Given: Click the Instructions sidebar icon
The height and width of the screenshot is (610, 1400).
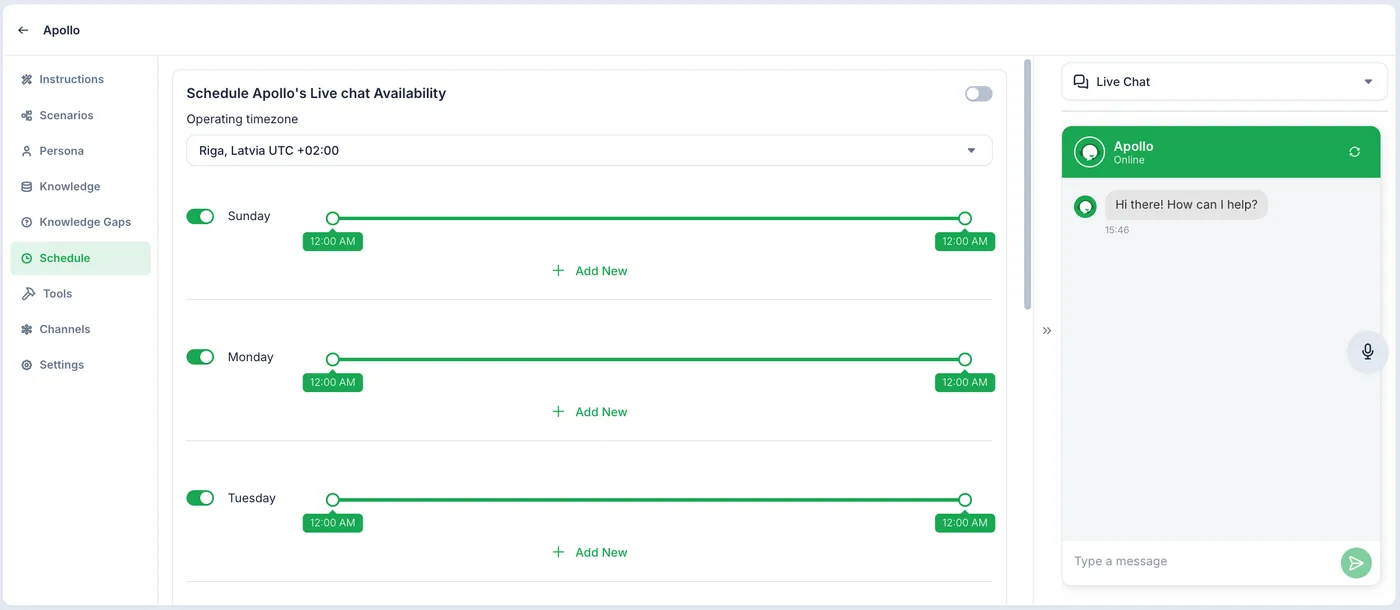Looking at the screenshot, I should click(27, 79).
